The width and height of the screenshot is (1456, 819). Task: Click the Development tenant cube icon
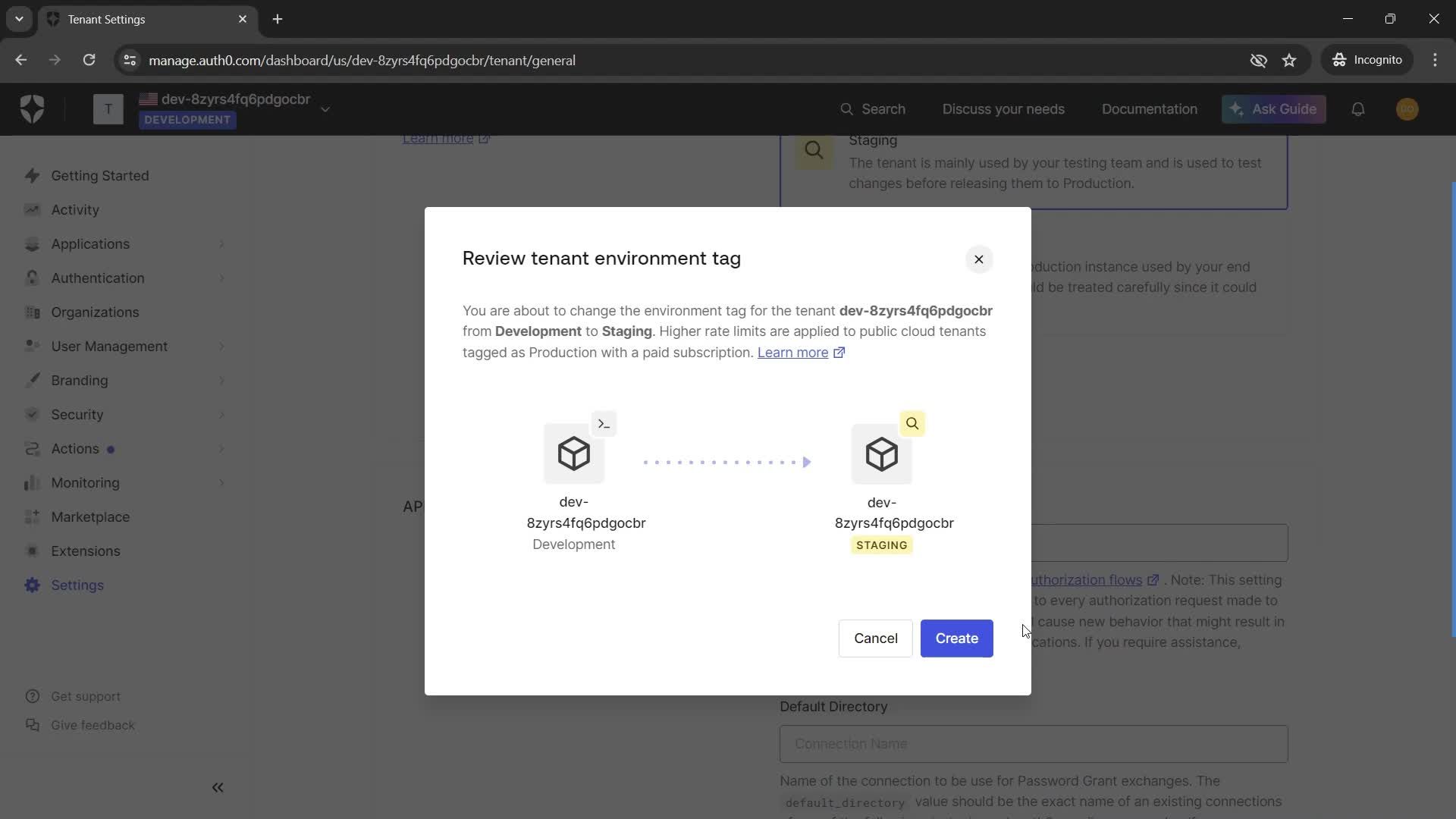click(x=574, y=454)
